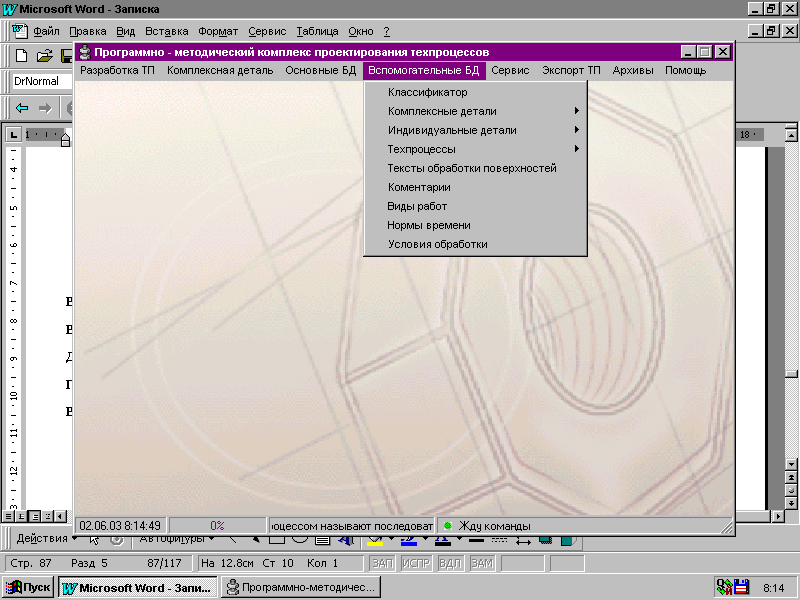Select the object pointer tool in Drawing toolbar
Viewport: 800px width, 600px height.
(94, 539)
